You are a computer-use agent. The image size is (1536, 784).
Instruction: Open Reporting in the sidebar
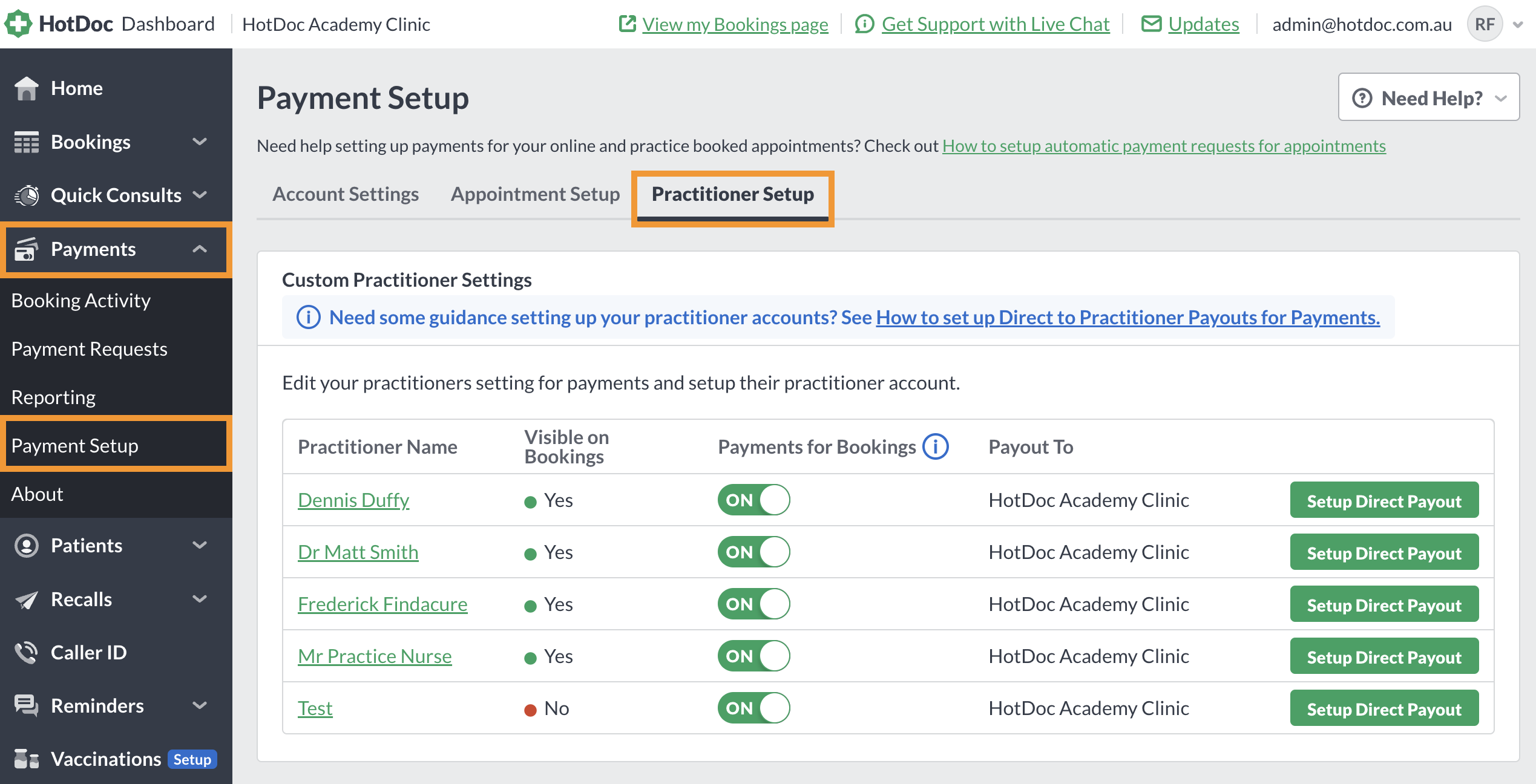(53, 397)
